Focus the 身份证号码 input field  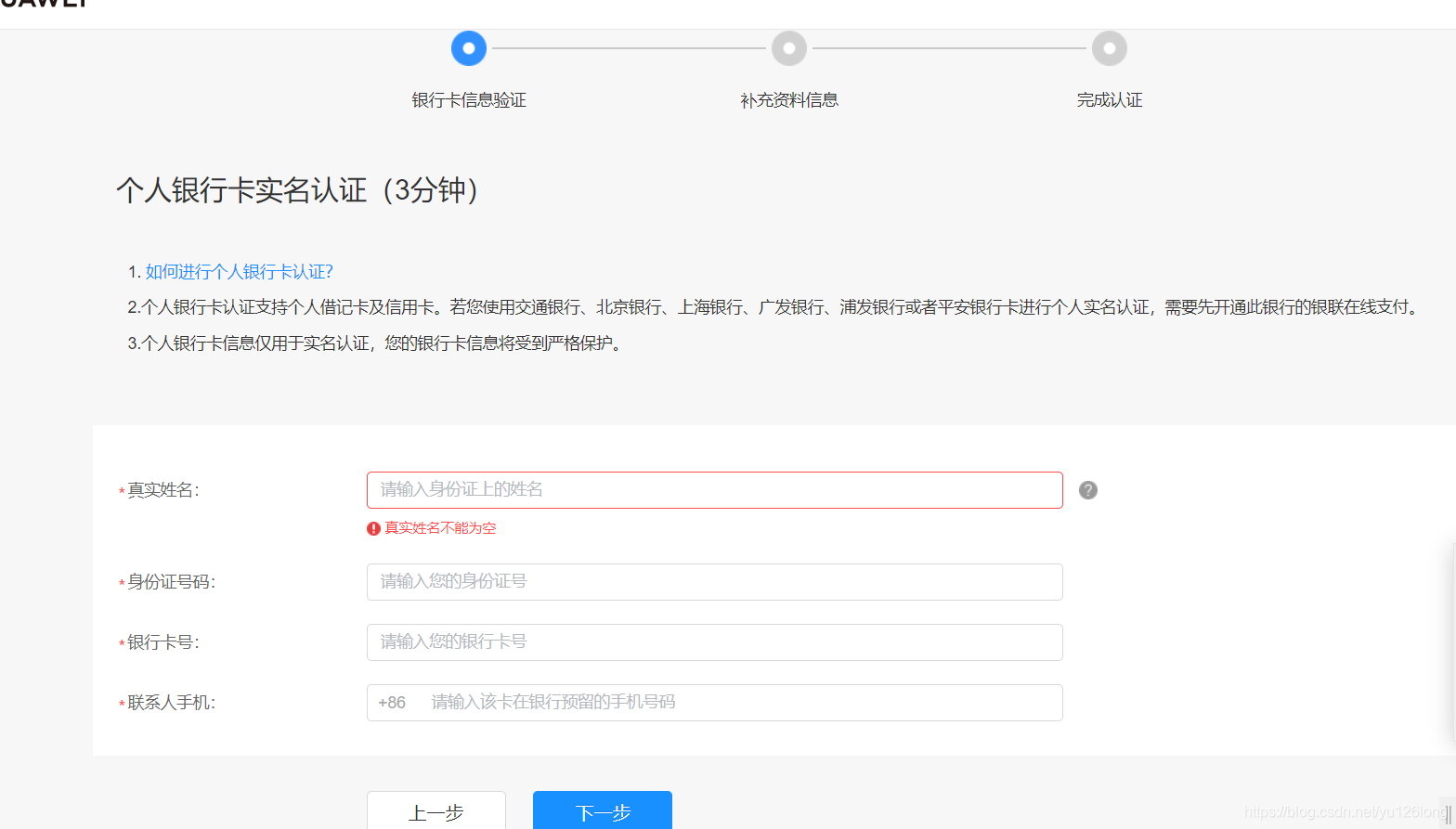(x=715, y=582)
